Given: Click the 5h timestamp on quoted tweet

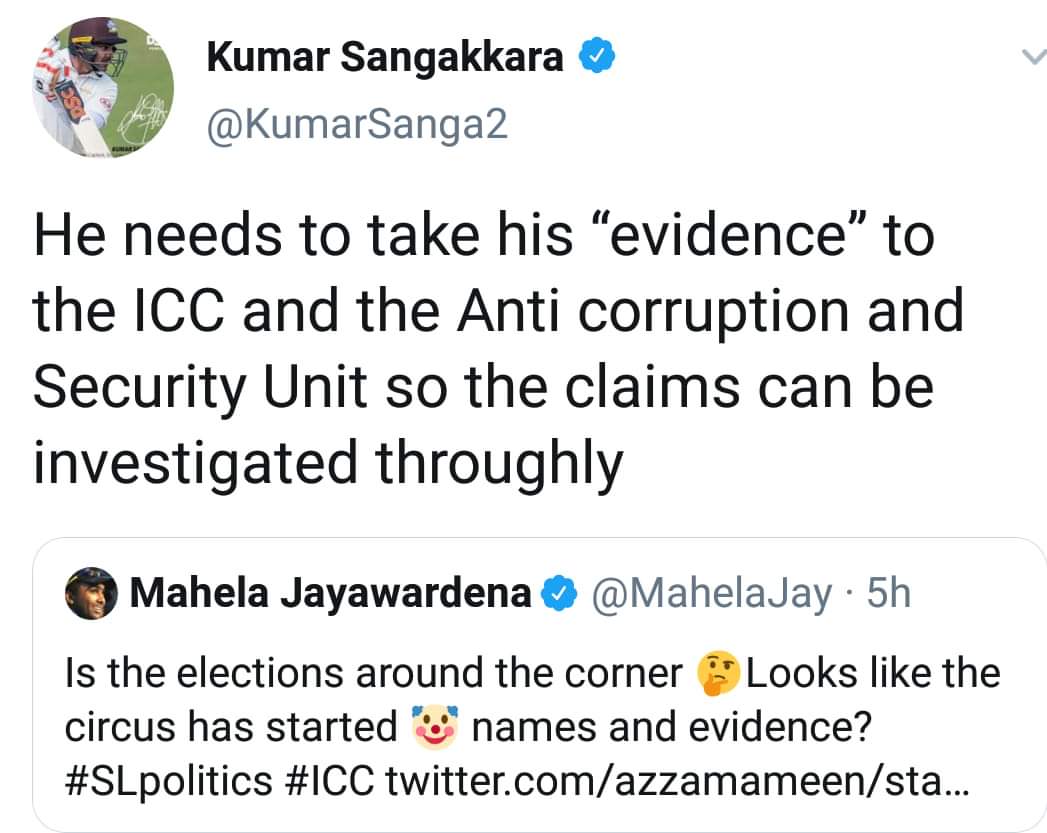Looking at the screenshot, I should [889, 595].
